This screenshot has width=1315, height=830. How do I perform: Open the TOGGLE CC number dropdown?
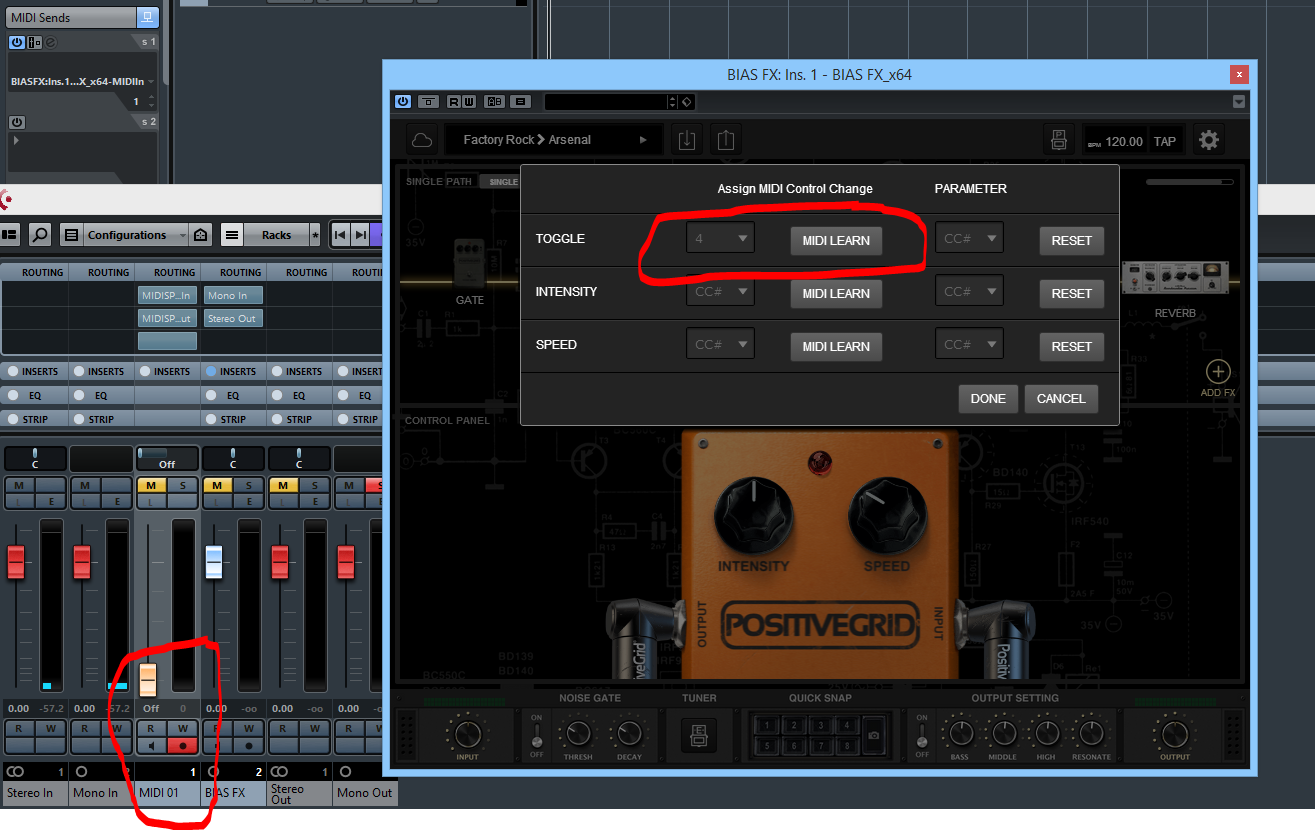click(x=720, y=238)
